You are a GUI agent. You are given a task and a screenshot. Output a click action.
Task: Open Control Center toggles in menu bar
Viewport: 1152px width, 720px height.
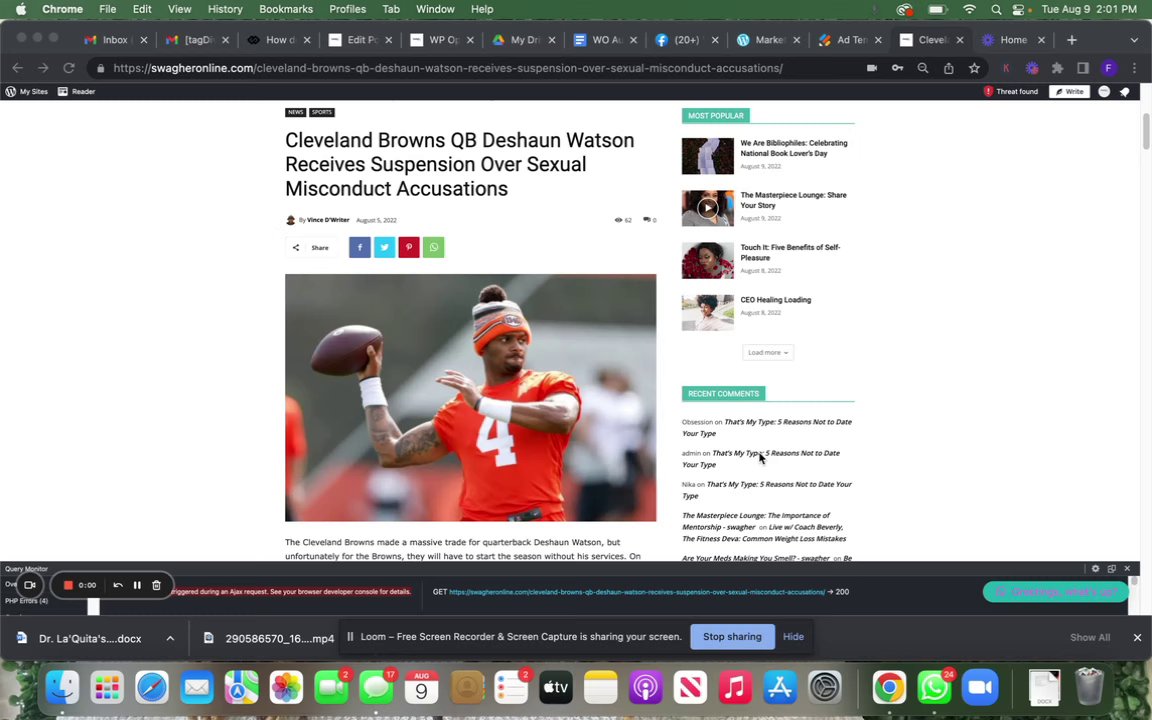(x=1018, y=9)
